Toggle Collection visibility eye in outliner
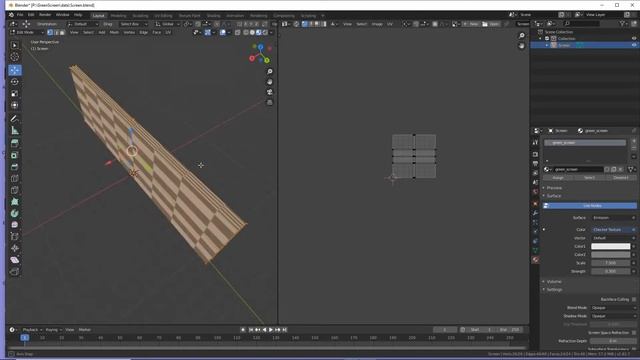The image size is (640, 360). click(x=634, y=38)
